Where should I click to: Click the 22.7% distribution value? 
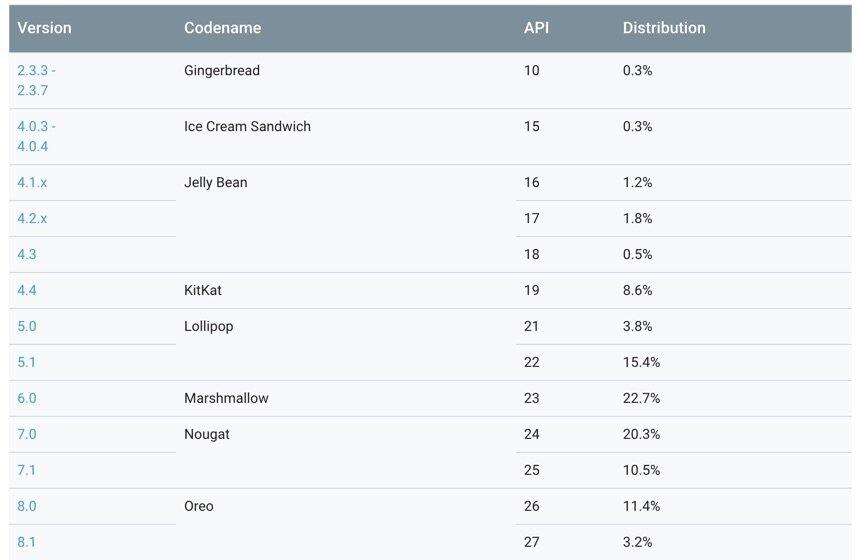641,398
